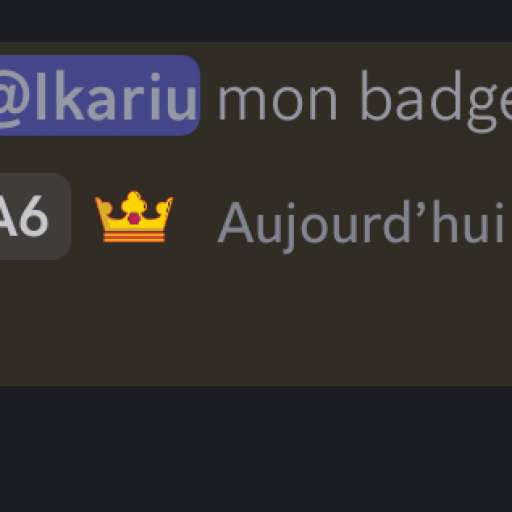
Task: Click the top yellow cross of the crown
Action: (134, 201)
